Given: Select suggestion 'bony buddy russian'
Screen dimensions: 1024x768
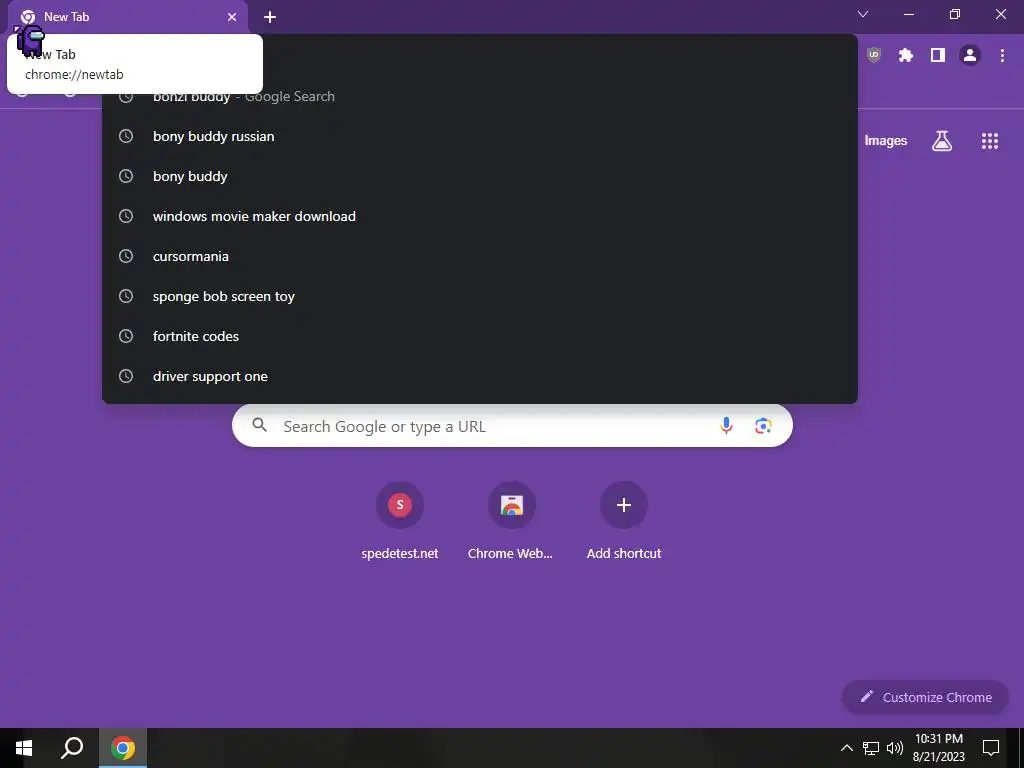Looking at the screenshot, I should tap(479, 136).
